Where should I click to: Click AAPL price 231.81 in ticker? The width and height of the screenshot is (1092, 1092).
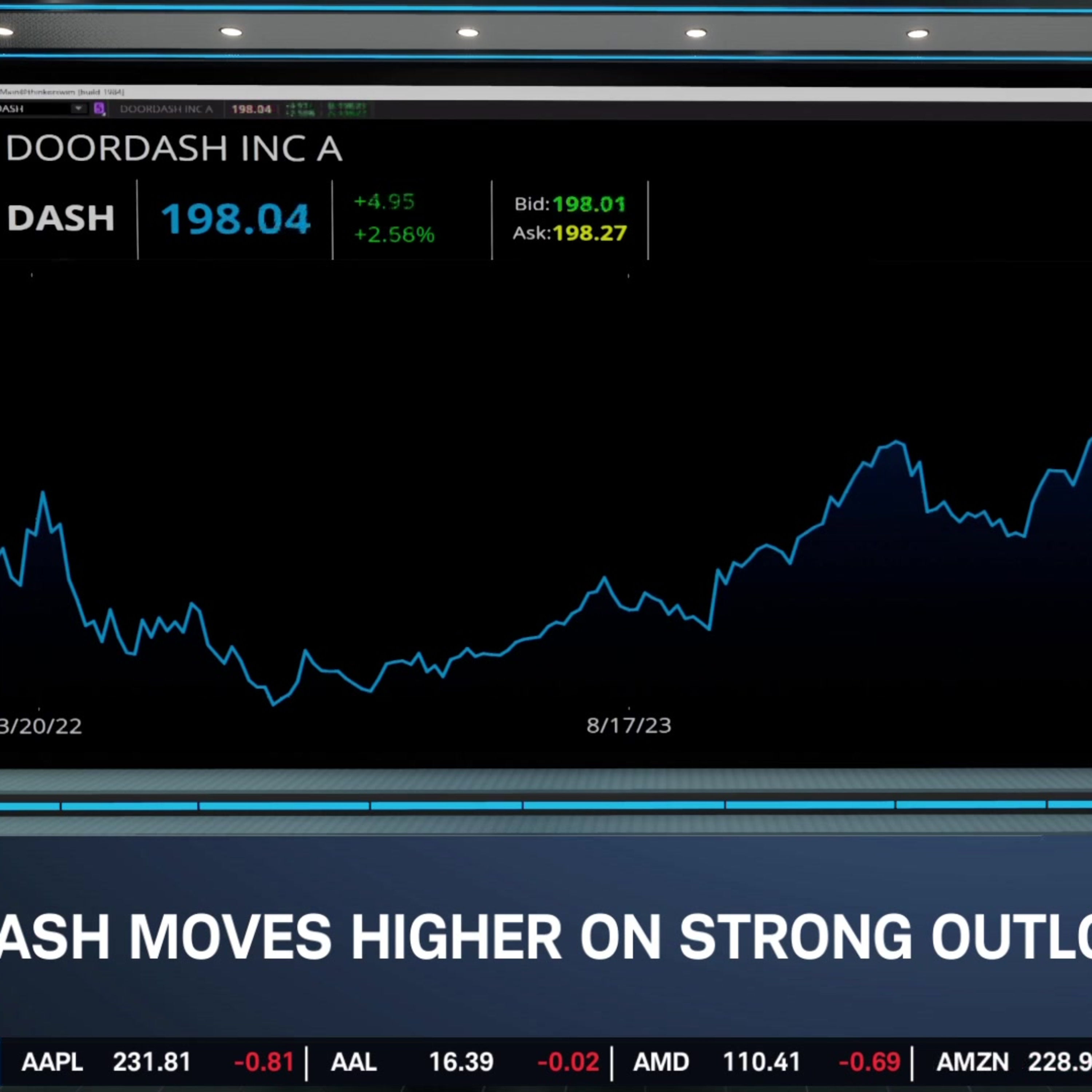click(x=151, y=1062)
